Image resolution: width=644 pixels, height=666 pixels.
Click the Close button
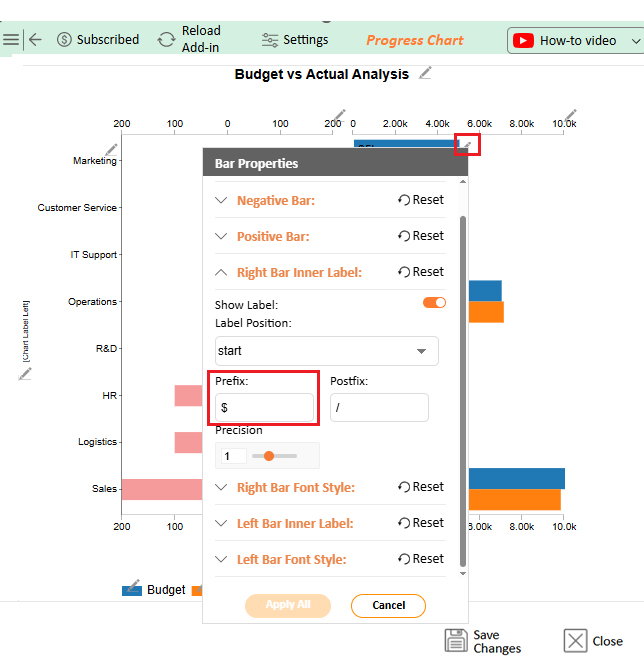pyautogui.click(x=593, y=641)
